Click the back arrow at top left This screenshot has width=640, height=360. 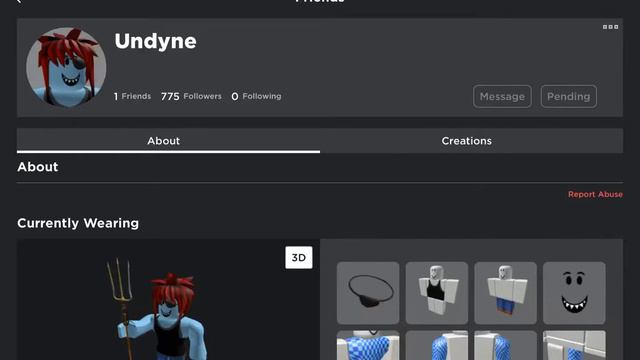(x=19, y=2)
